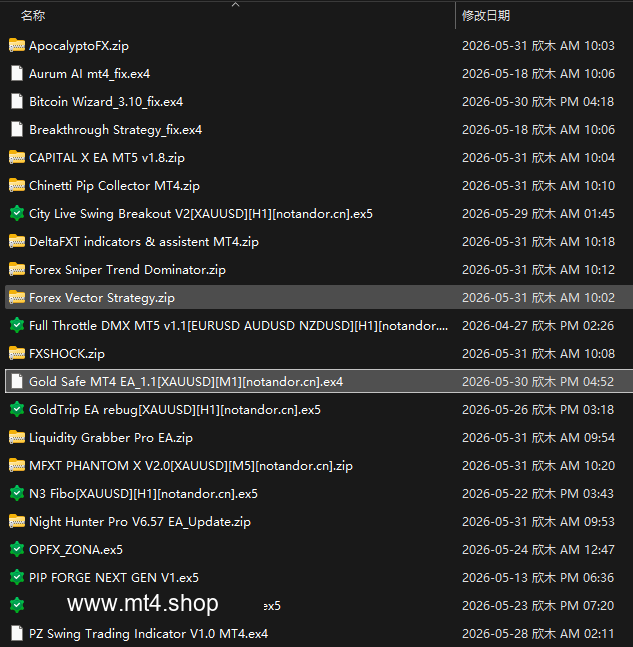This screenshot has height=647, width=633.
Task: Select GoldTrip EA rebug file name
Action: pyautogui.click(x=175, y=410)
